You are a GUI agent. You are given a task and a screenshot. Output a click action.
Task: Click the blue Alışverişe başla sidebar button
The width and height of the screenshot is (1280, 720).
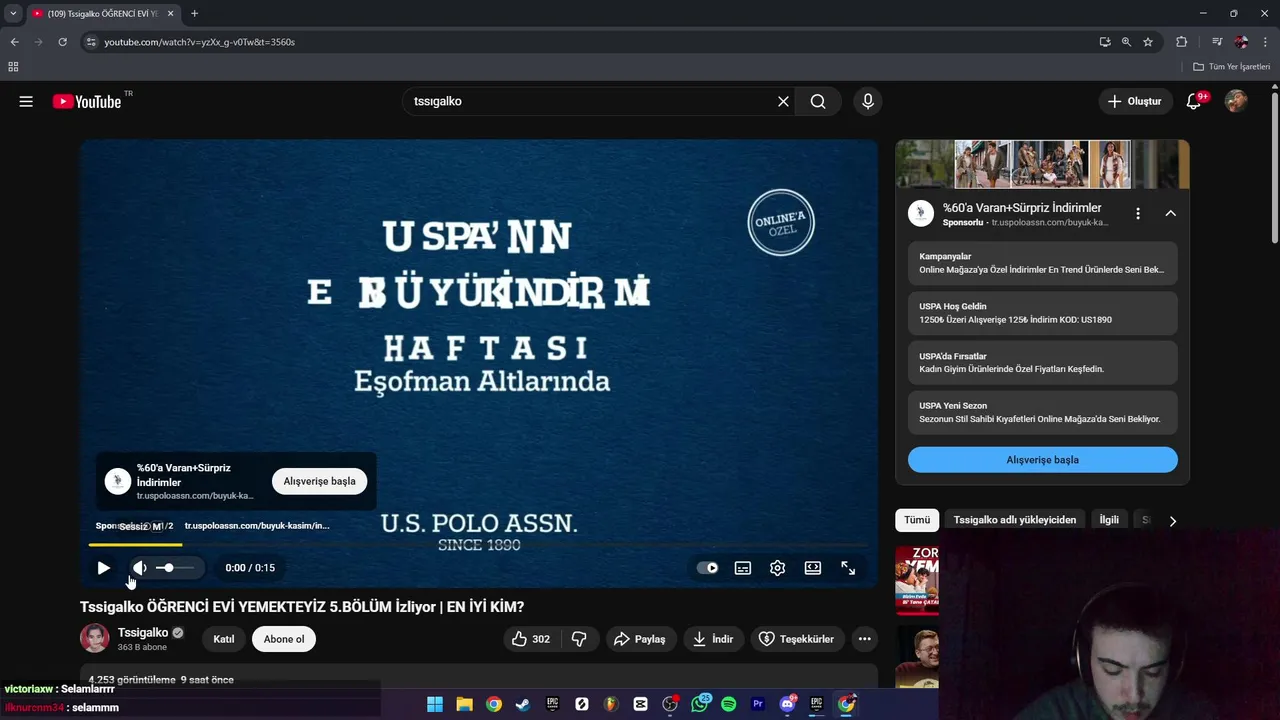(1043, 460)
